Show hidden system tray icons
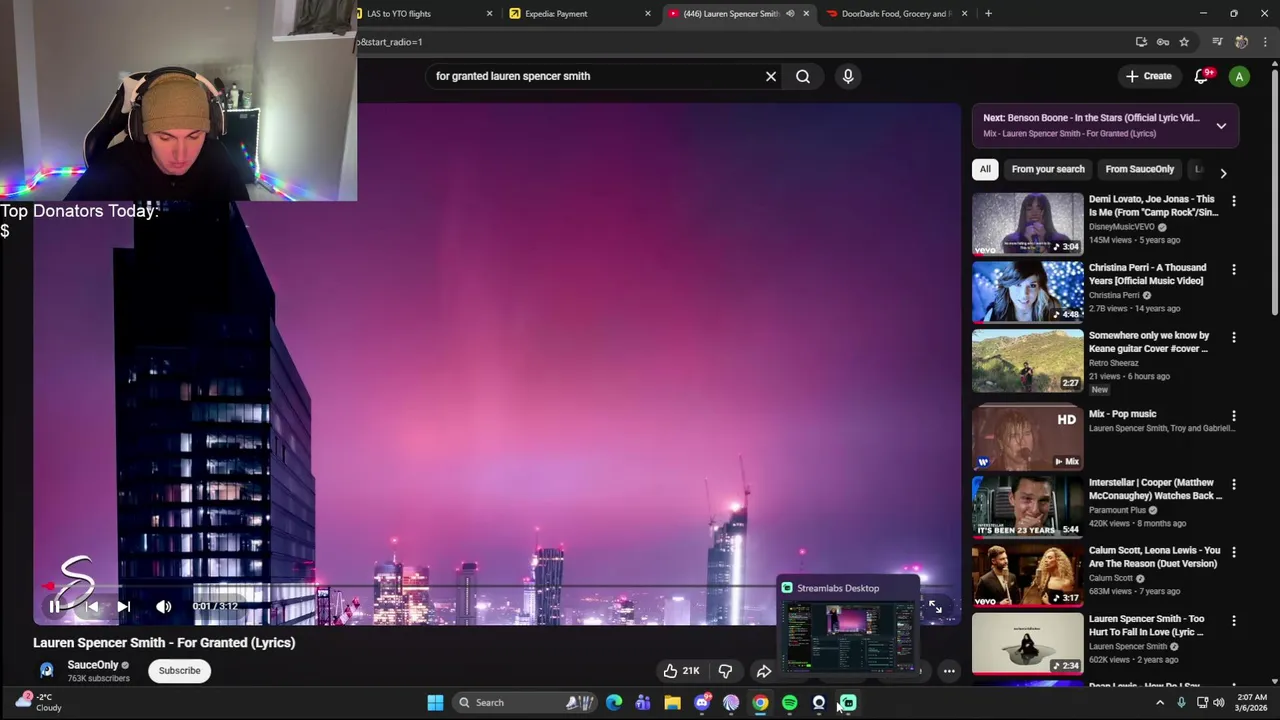 pos(1160,703)
